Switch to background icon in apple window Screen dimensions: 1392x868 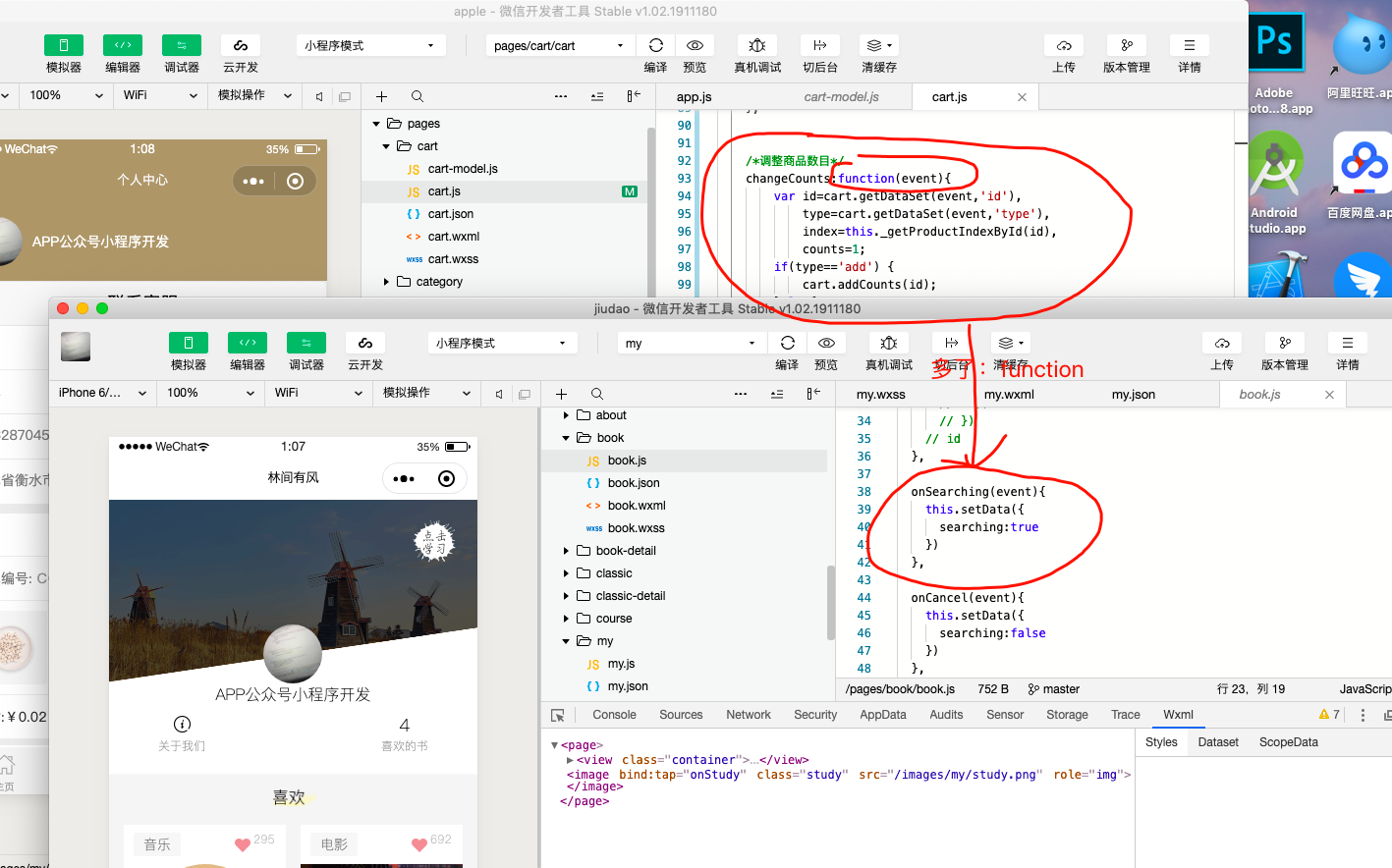point(819,45)
